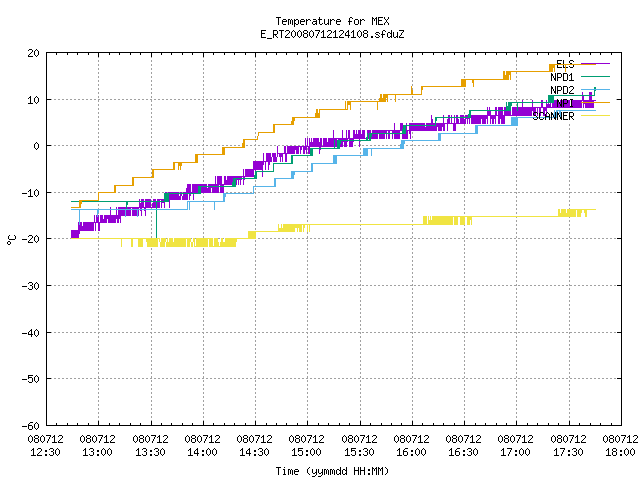The height and width of the screenshot is (480, 640).
Task: Click the 15:00 time tick label
Action: [x=307, y=452]
